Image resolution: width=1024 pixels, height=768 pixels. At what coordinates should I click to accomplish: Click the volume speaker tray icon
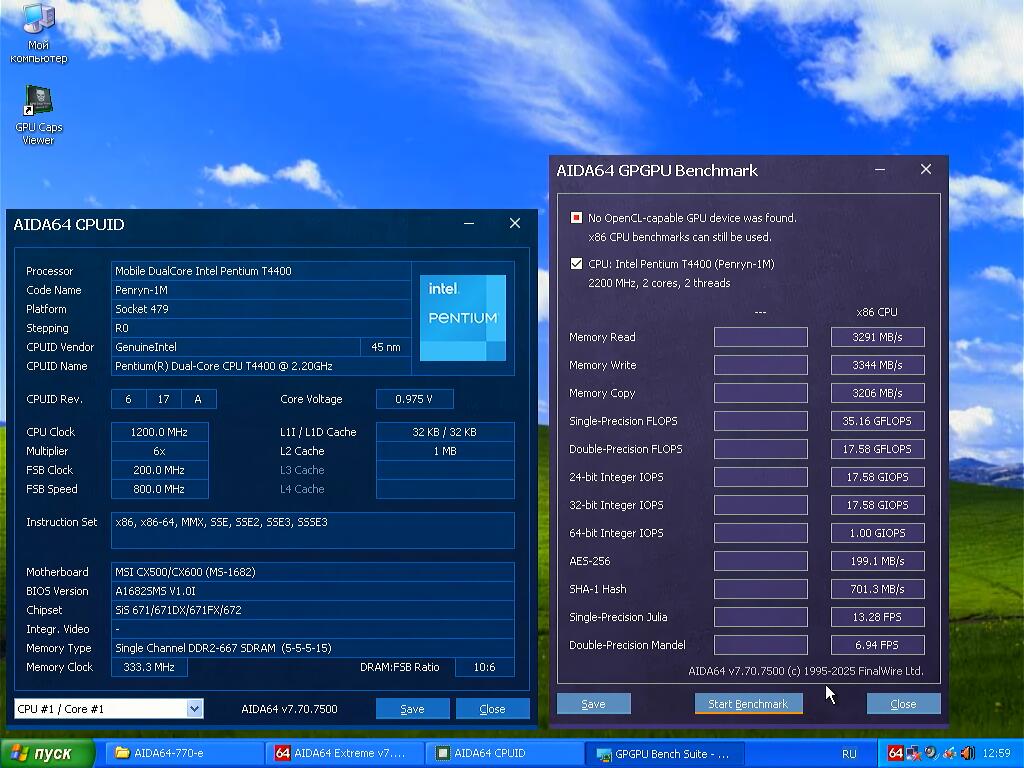pos(966,753)
